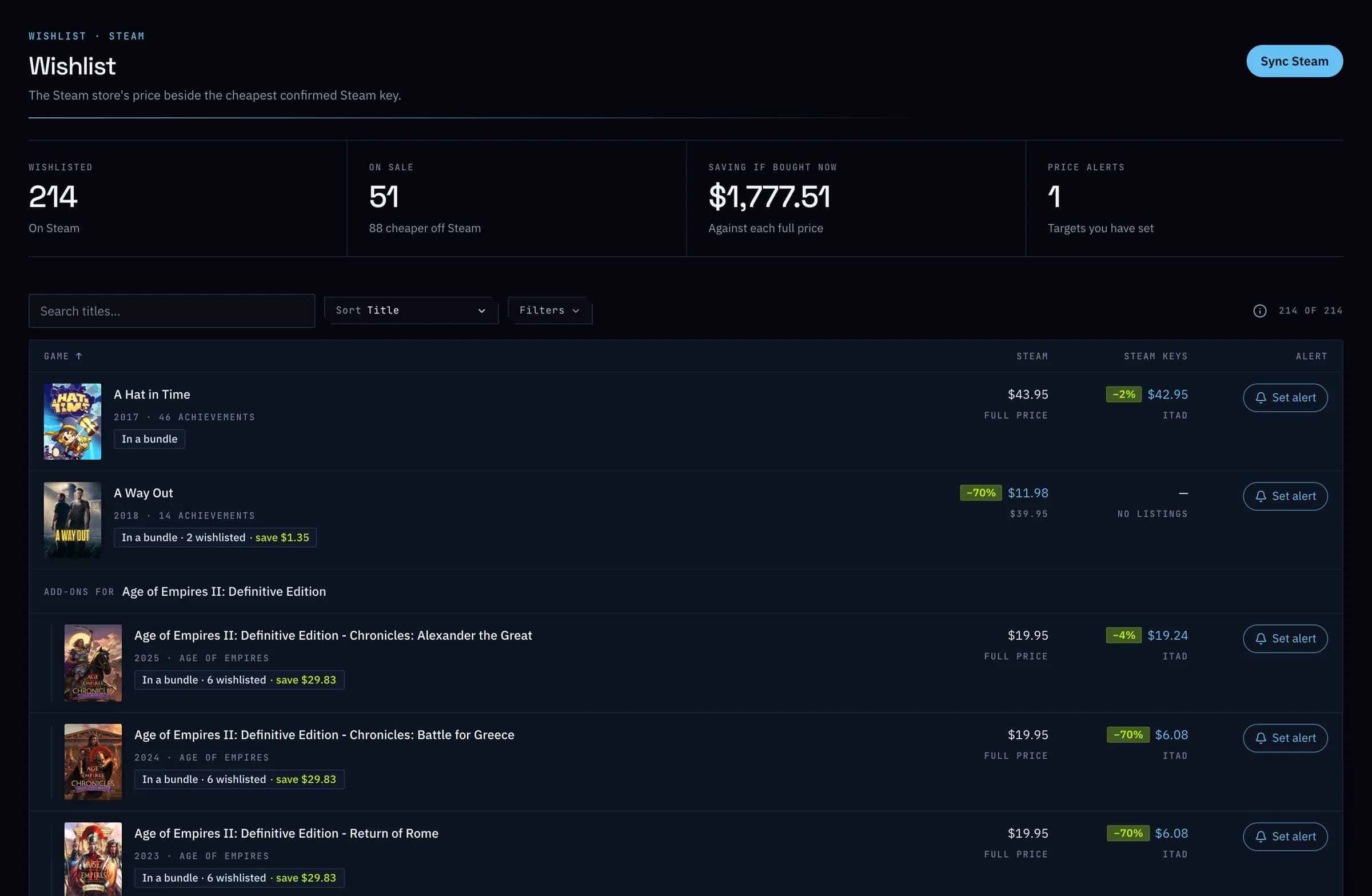Viewport: 1372px width, 896px height.
Task: Click Alexander the Great's bundle tag
Action: click(x=239, y=680)
